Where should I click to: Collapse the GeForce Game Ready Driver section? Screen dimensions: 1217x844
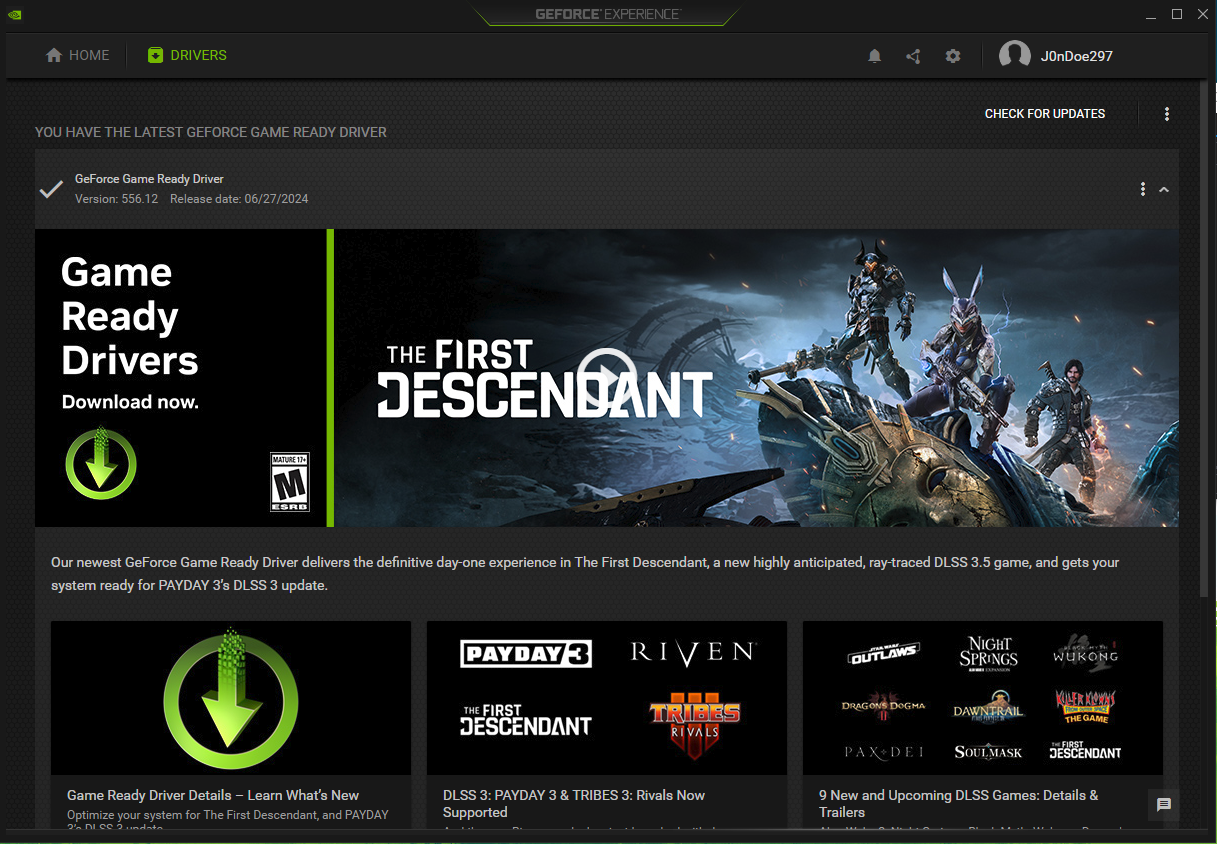click(1164, 189)
